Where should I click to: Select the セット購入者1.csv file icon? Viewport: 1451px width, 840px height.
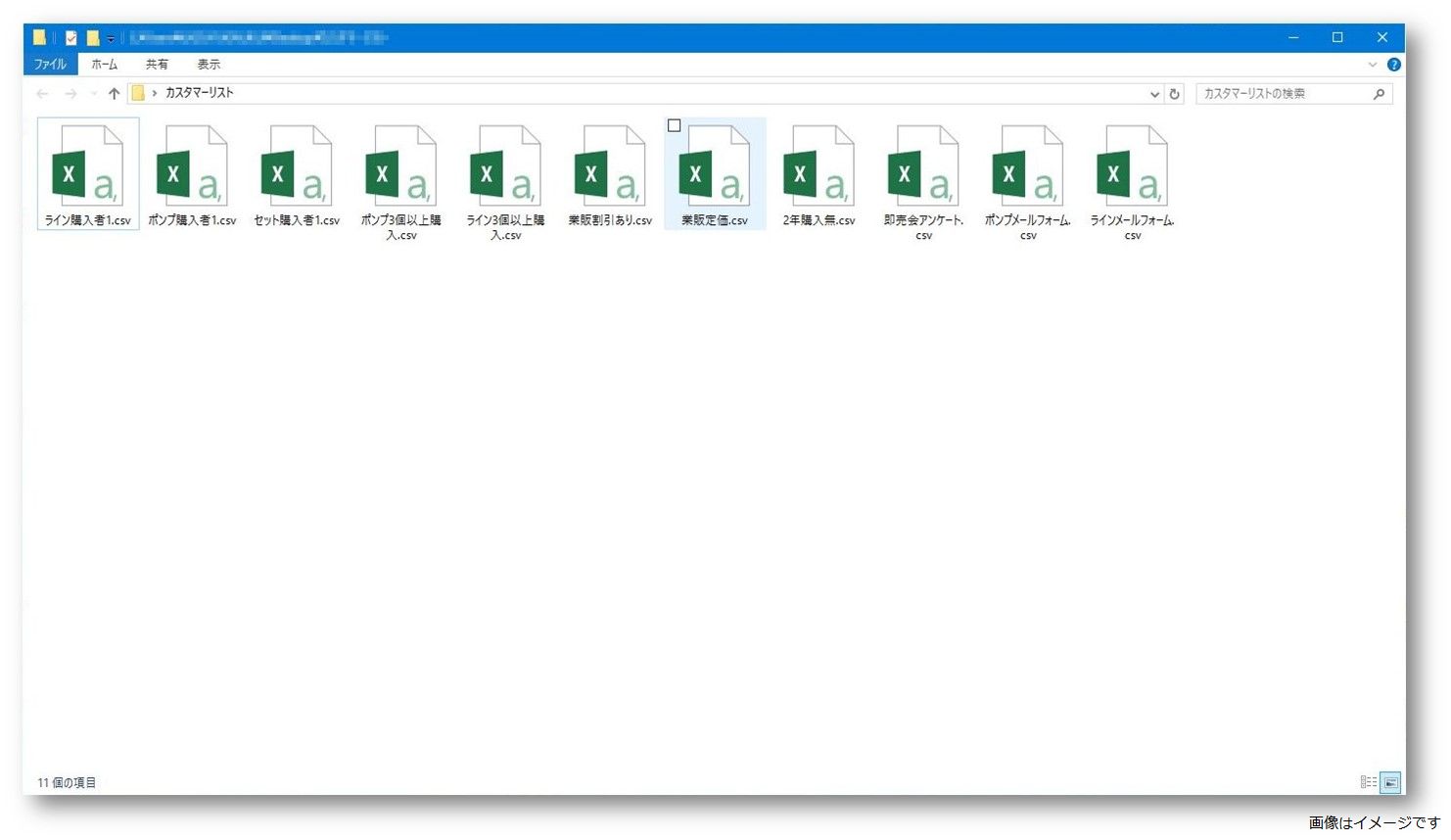click(297, 165)
